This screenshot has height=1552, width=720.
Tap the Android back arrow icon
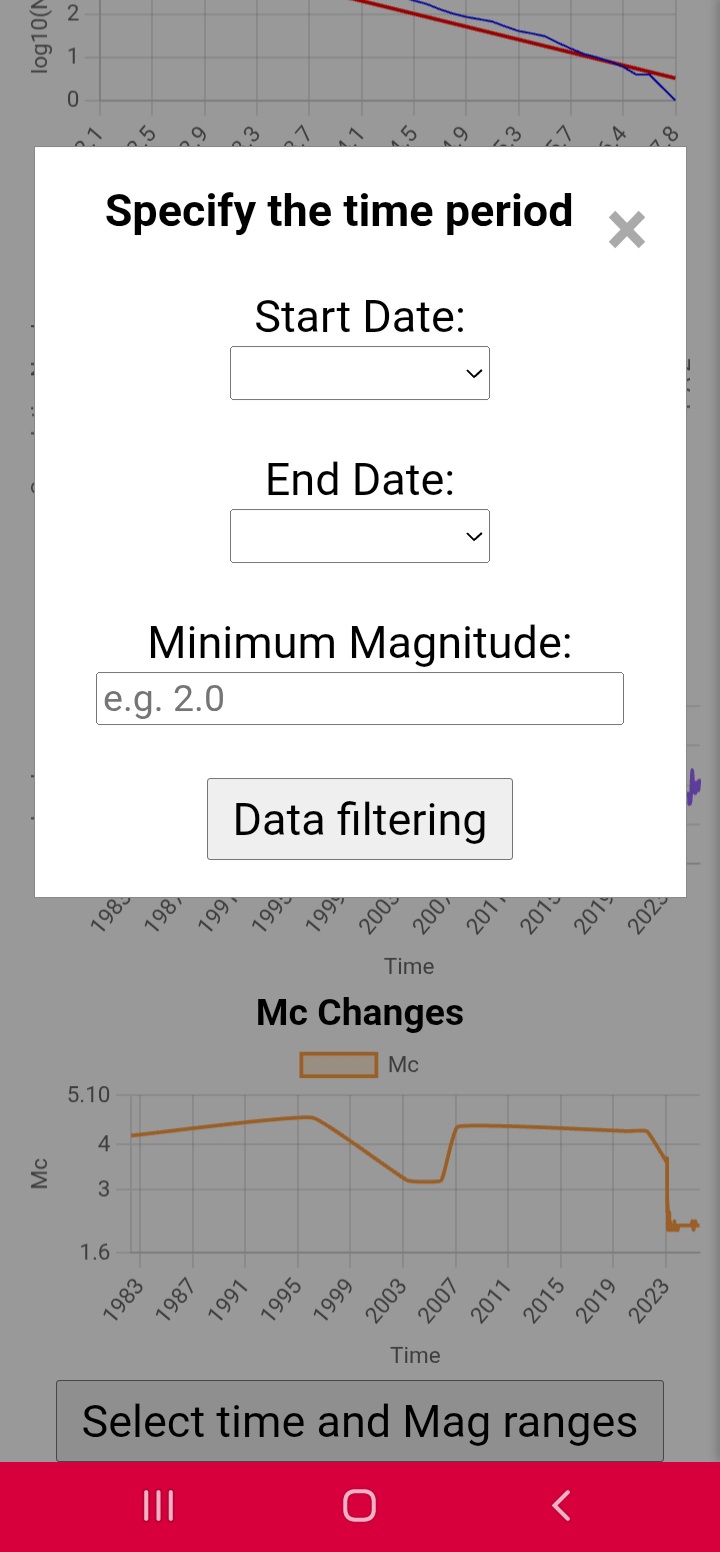coord(561,1505)
